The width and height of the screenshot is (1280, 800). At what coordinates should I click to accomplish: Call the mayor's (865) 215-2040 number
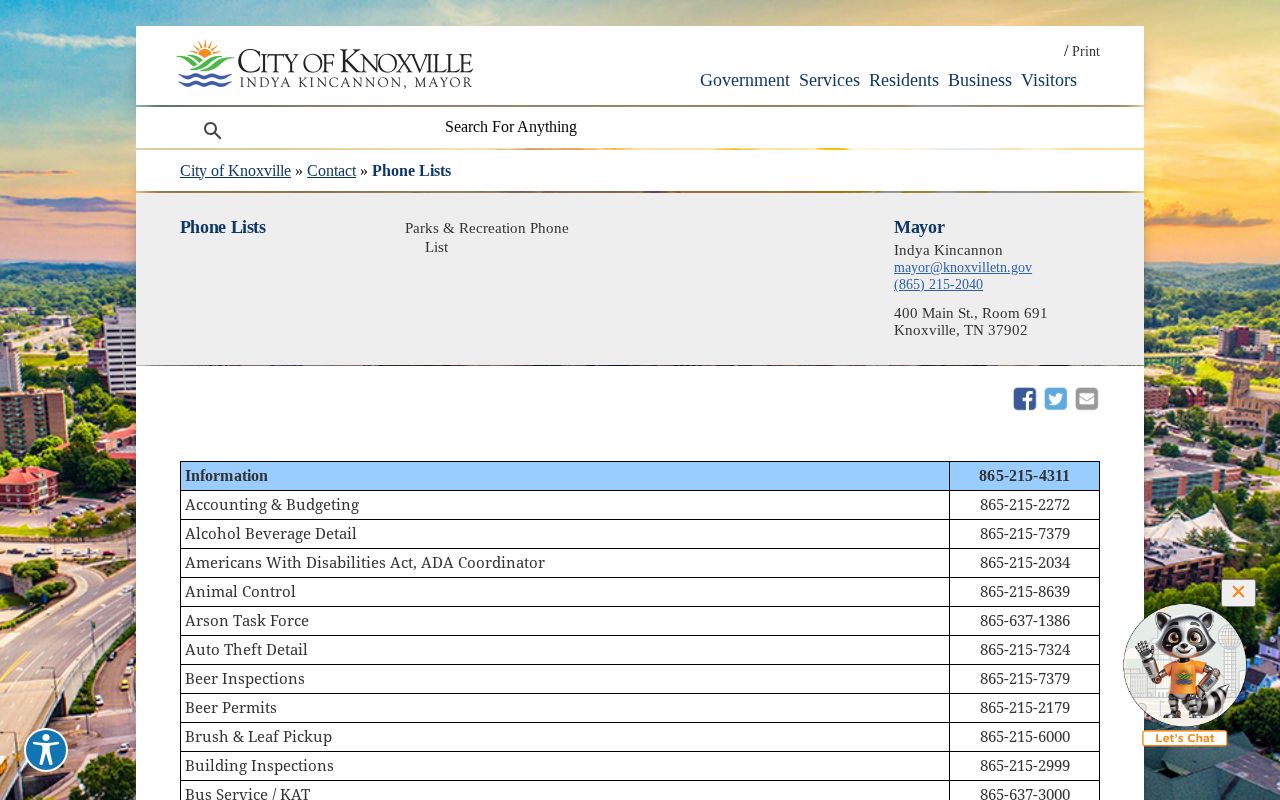click(x=938, y=284)
